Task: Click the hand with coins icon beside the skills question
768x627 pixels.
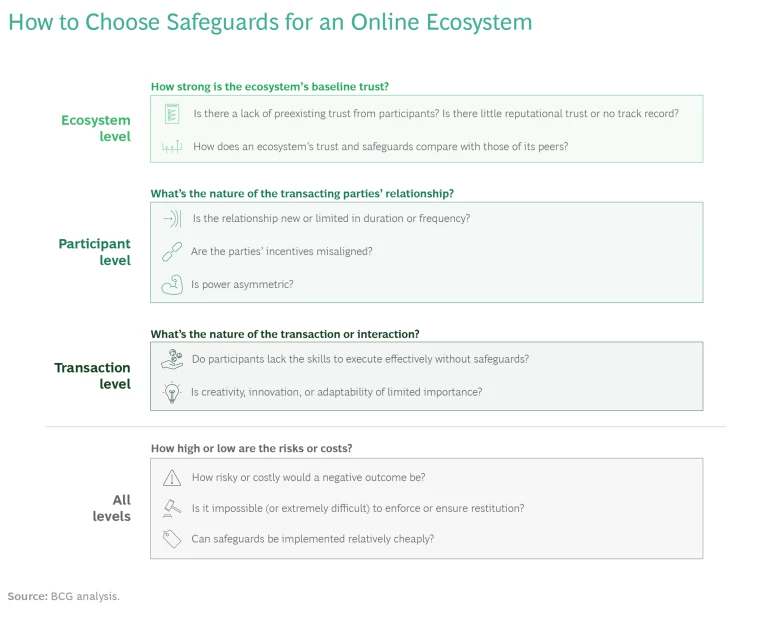Action: pyautogui.click(x=172, y=359)
